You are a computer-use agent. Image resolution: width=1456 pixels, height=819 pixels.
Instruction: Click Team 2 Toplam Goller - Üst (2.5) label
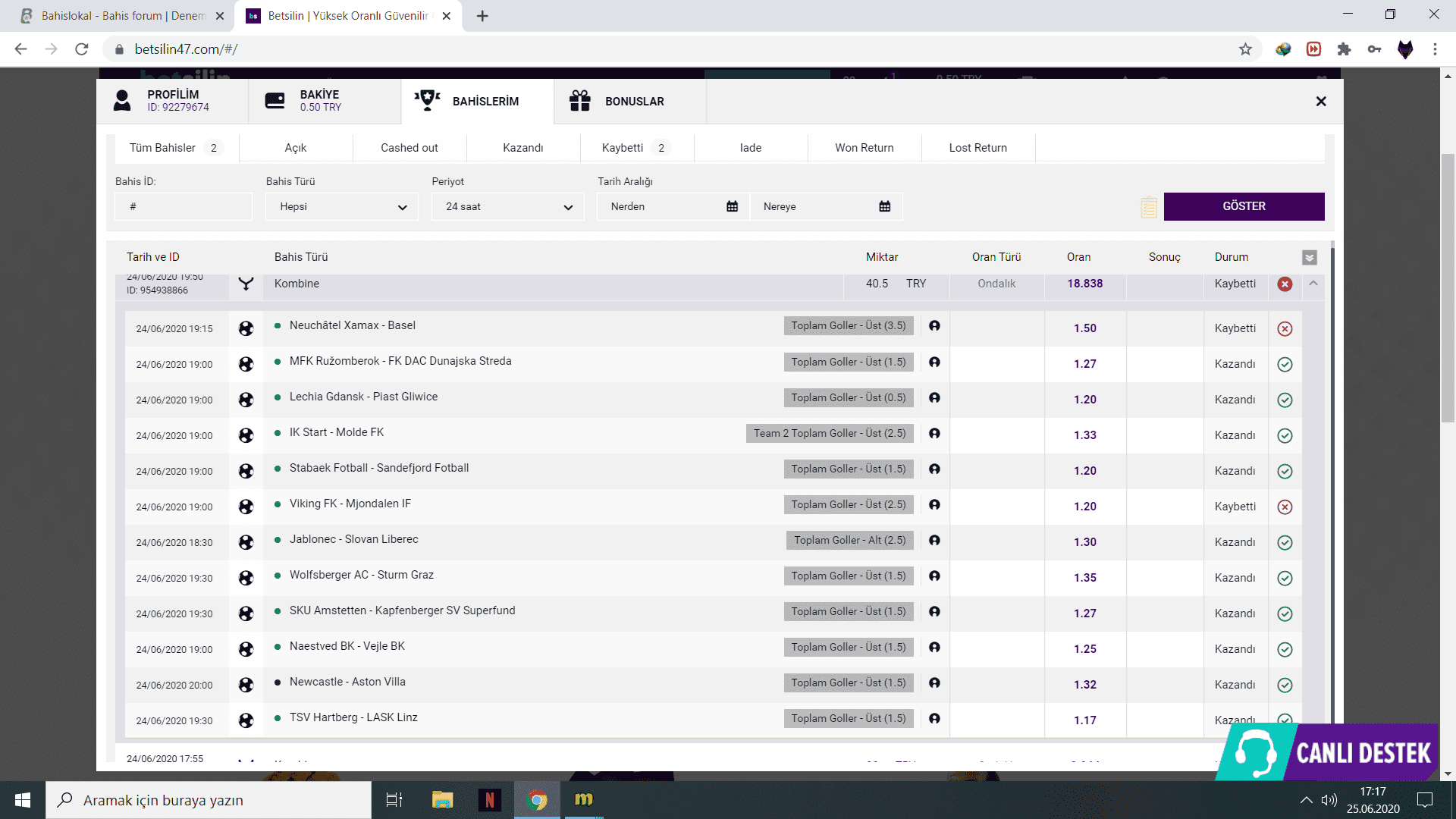point(830,433)
